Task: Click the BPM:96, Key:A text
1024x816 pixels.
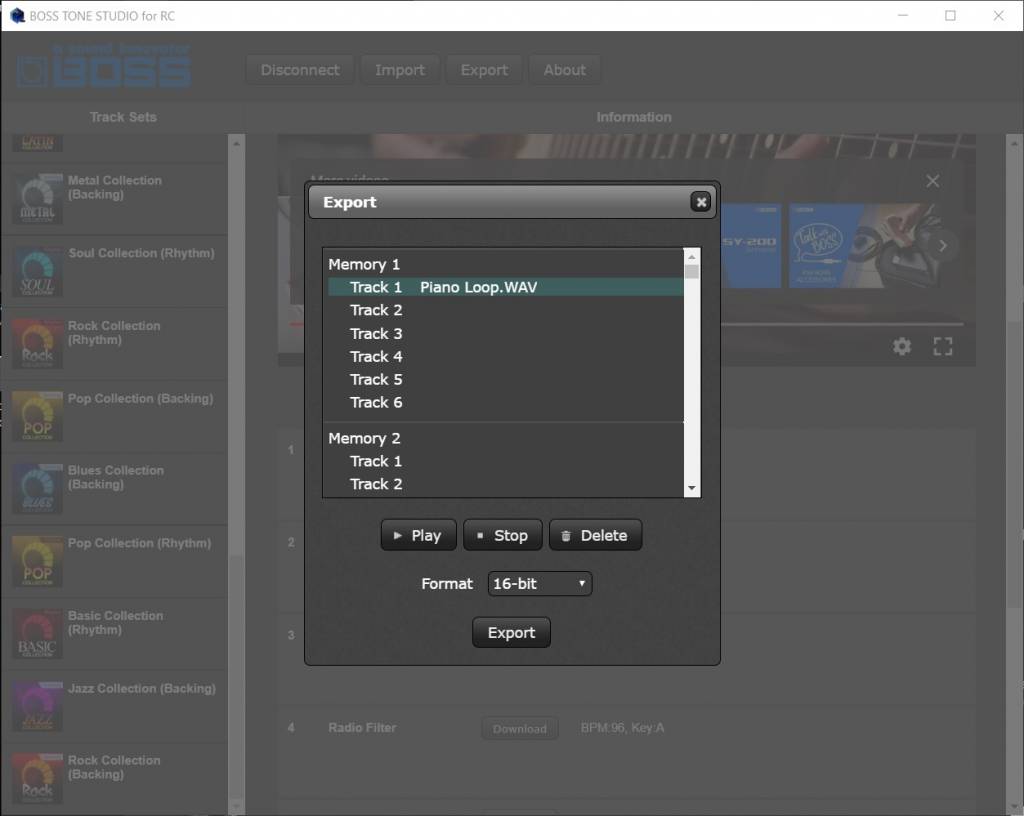Action: (x=622, y=727)
